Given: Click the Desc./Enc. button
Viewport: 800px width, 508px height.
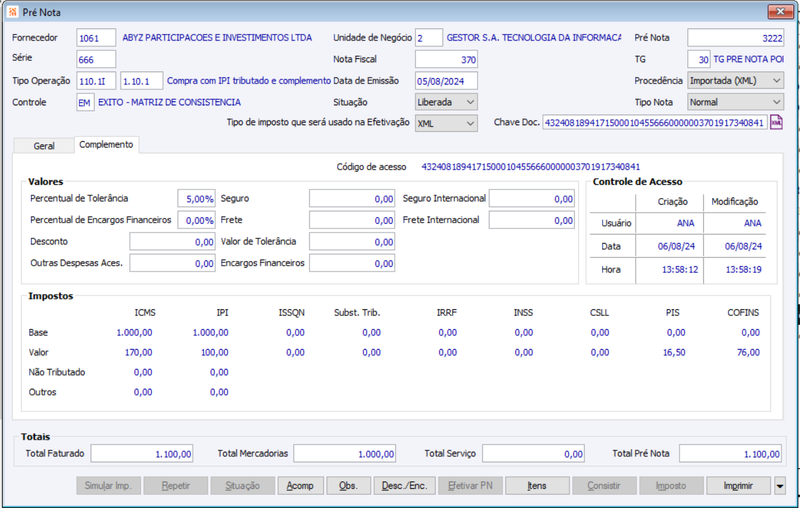Looking at the screenshot, I should 404,486.
